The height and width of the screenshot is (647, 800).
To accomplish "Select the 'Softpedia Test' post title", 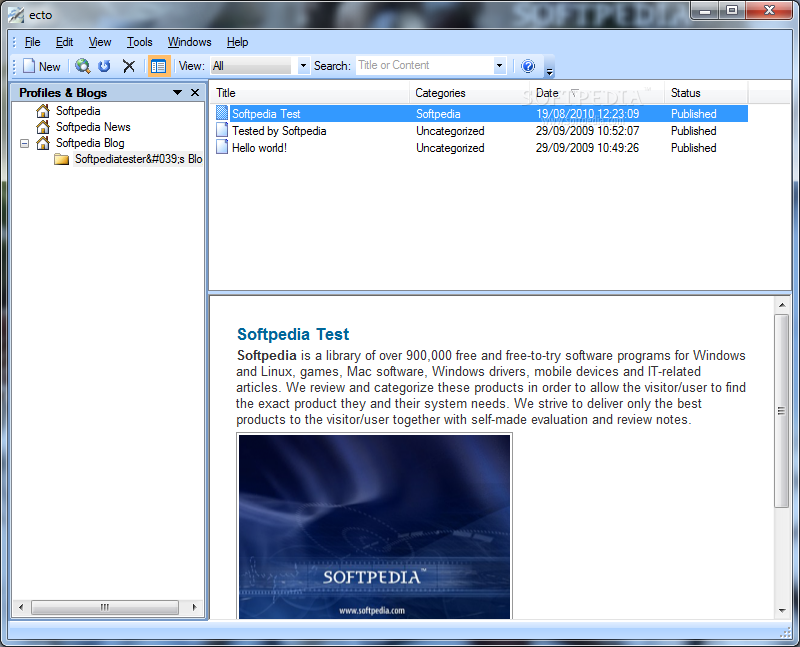I will [x=266, y=114].
